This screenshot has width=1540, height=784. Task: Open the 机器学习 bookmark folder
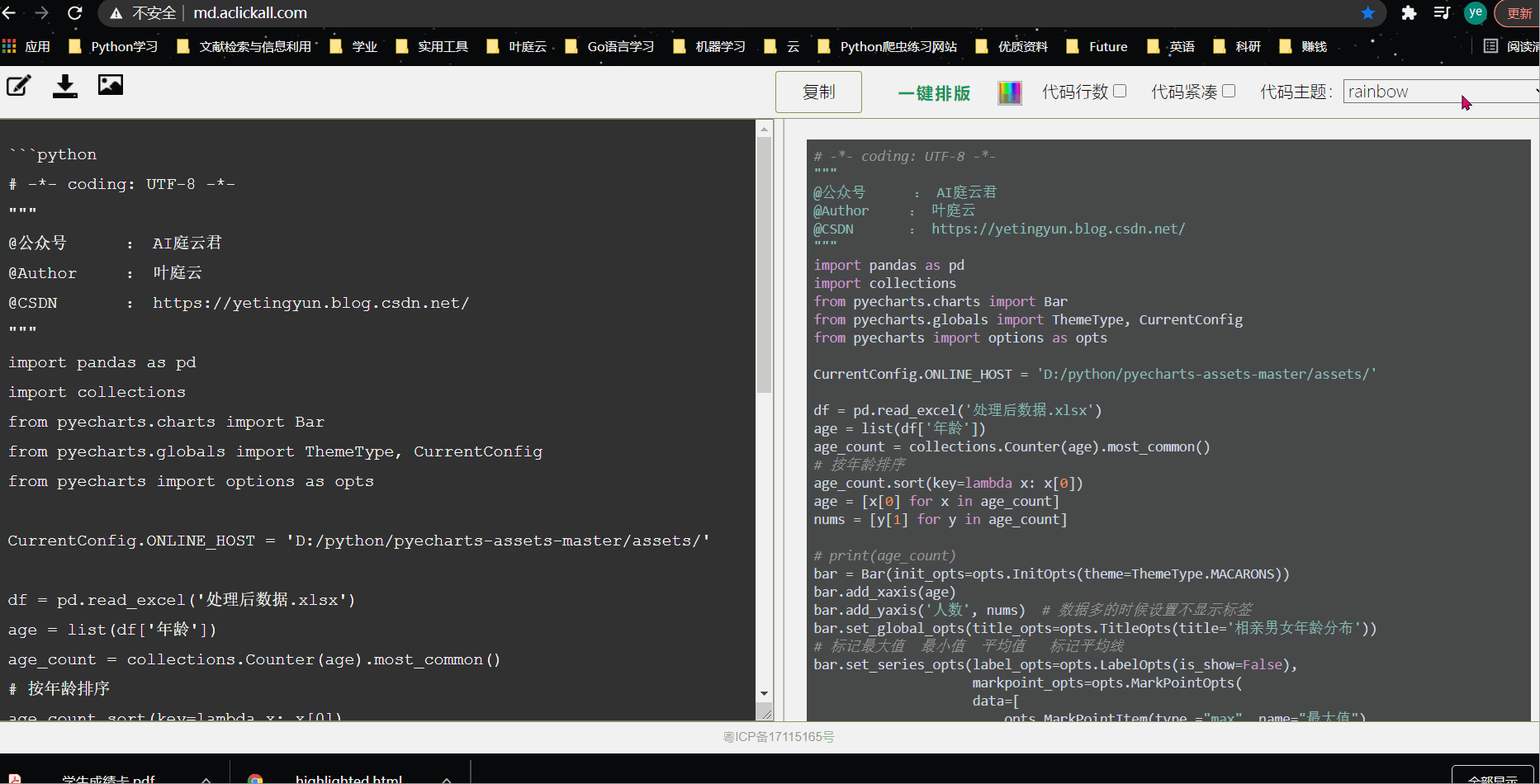[709, 46]
